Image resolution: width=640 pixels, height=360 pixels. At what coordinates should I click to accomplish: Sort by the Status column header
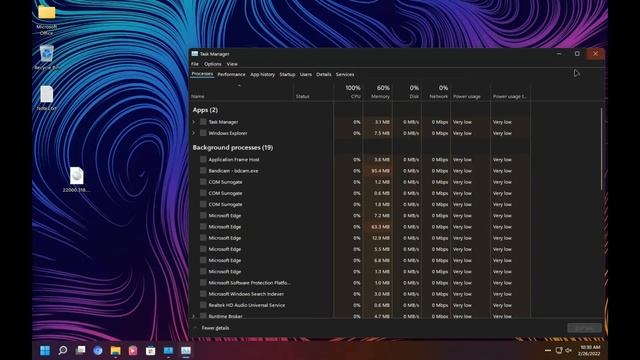pyautogui.click(x=313, y=92)
